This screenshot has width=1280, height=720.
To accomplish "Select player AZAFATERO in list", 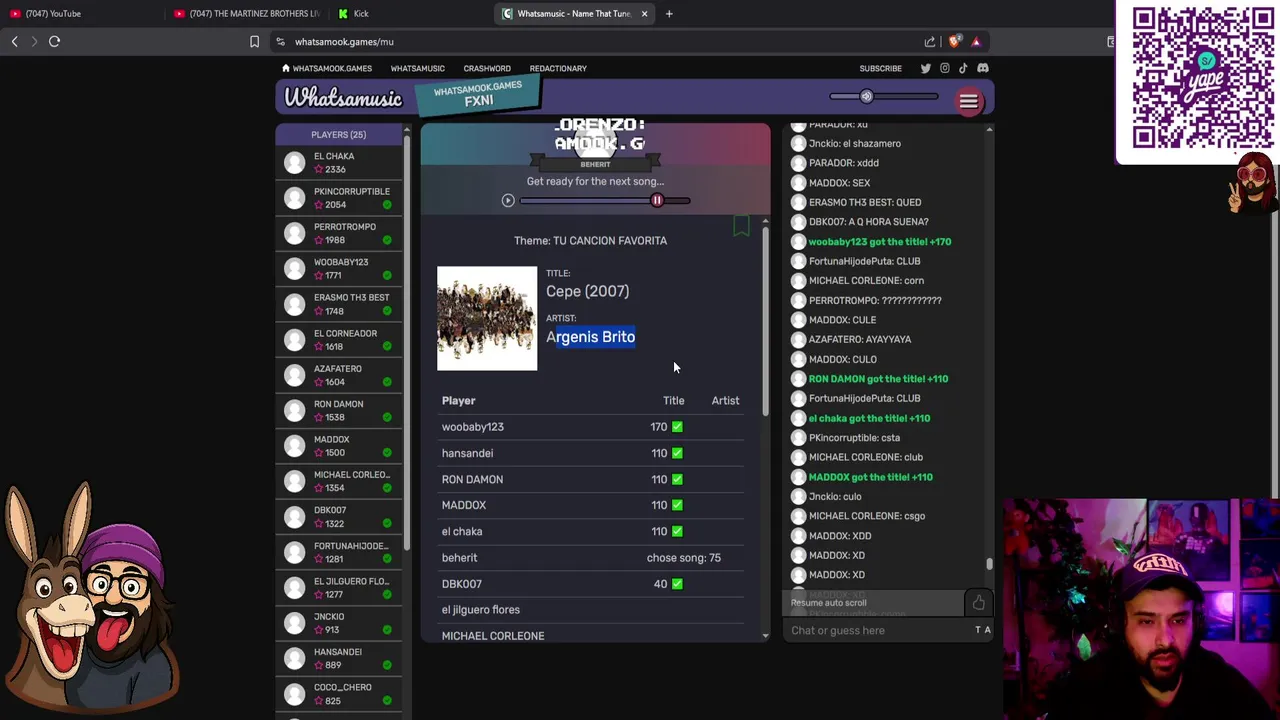I will pyautogui.click(x=338, y=375).
